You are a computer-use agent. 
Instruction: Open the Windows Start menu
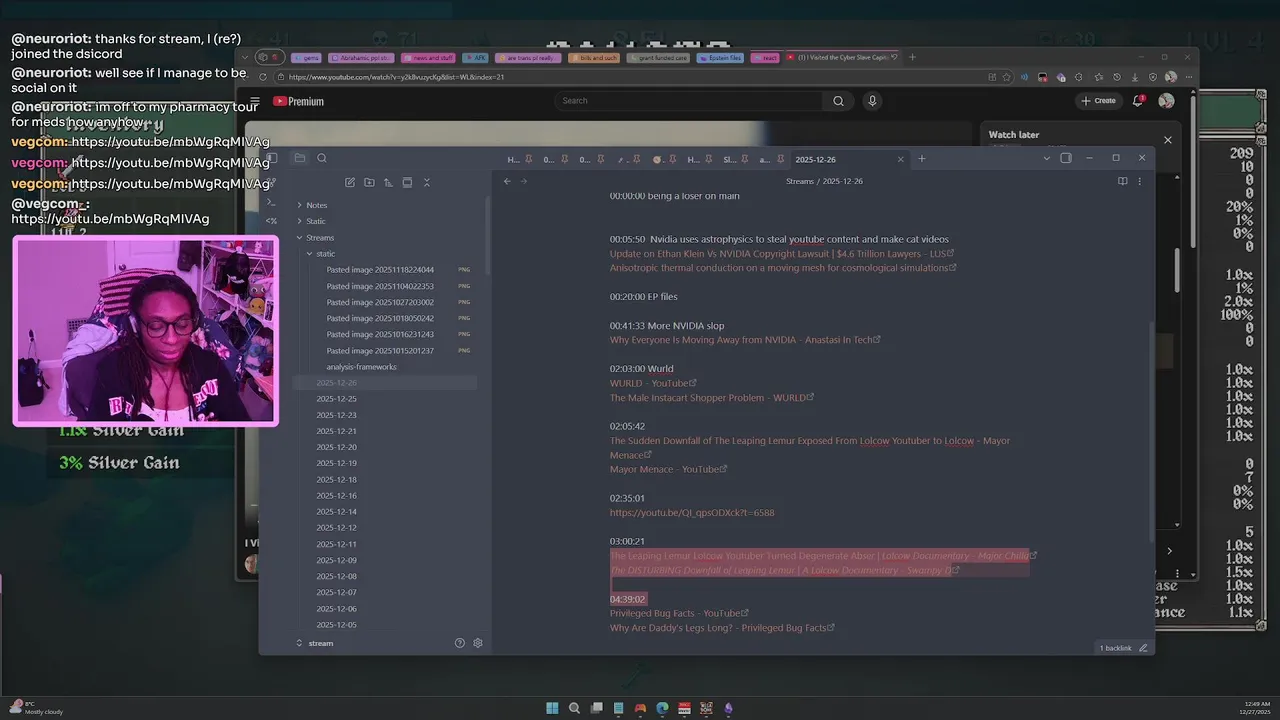click(x=552, y=708)
